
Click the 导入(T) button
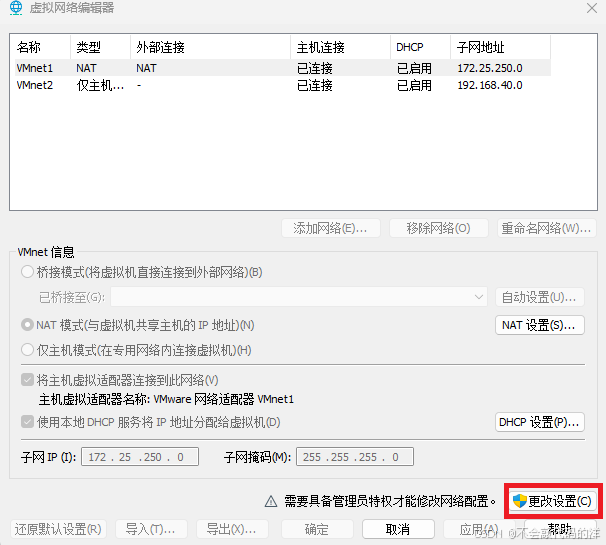pyautogui.click(x=151, y=529)
